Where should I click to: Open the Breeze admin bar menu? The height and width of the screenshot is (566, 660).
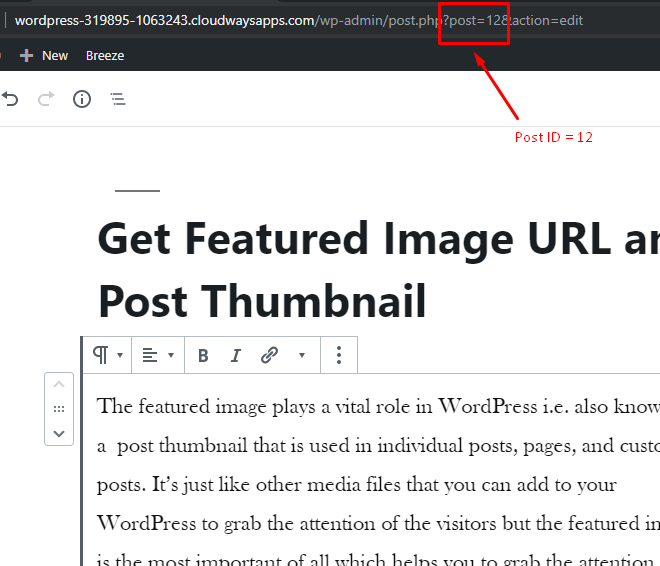point(105,56)
